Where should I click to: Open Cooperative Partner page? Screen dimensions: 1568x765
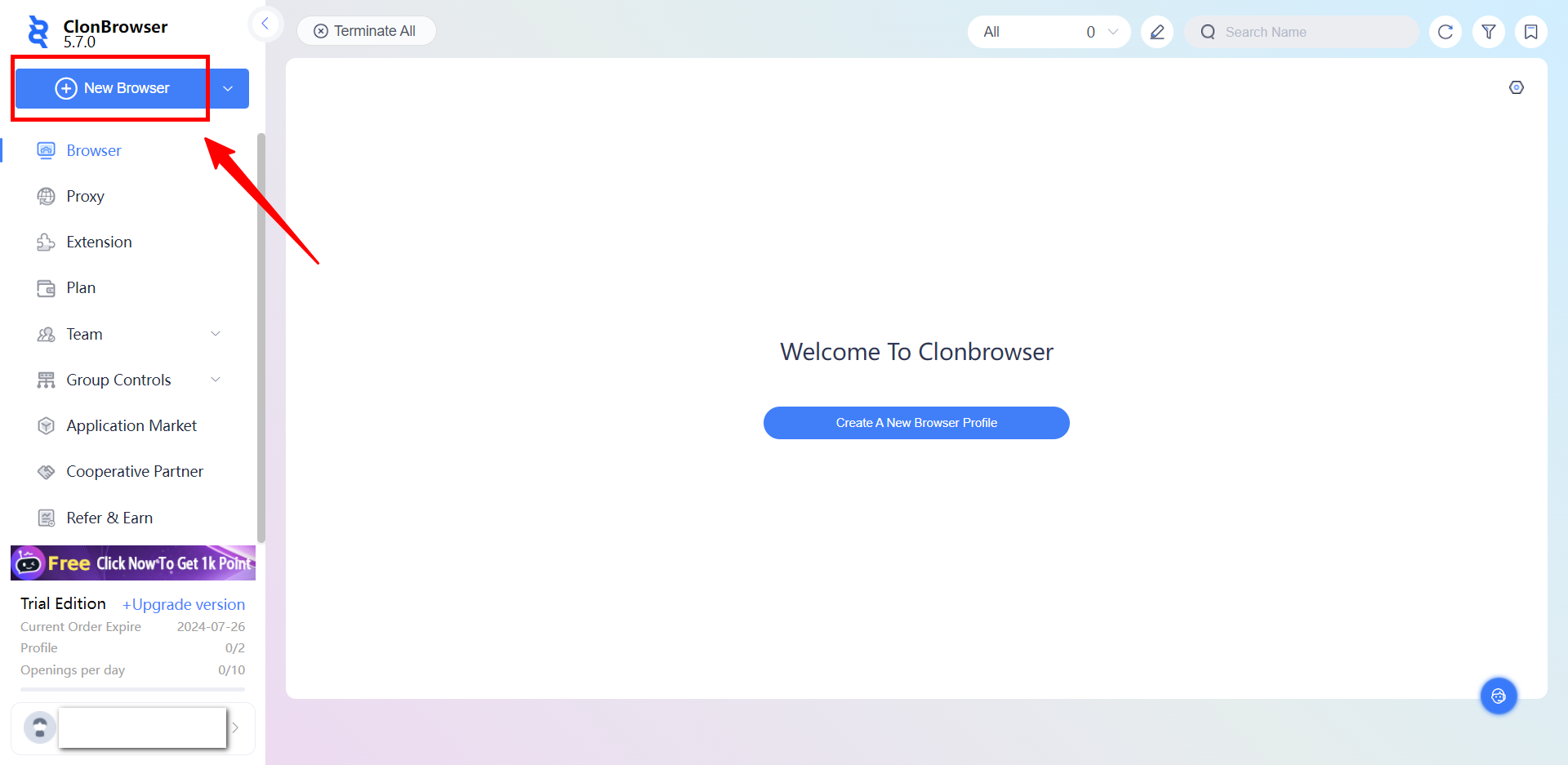click(135, 471)
